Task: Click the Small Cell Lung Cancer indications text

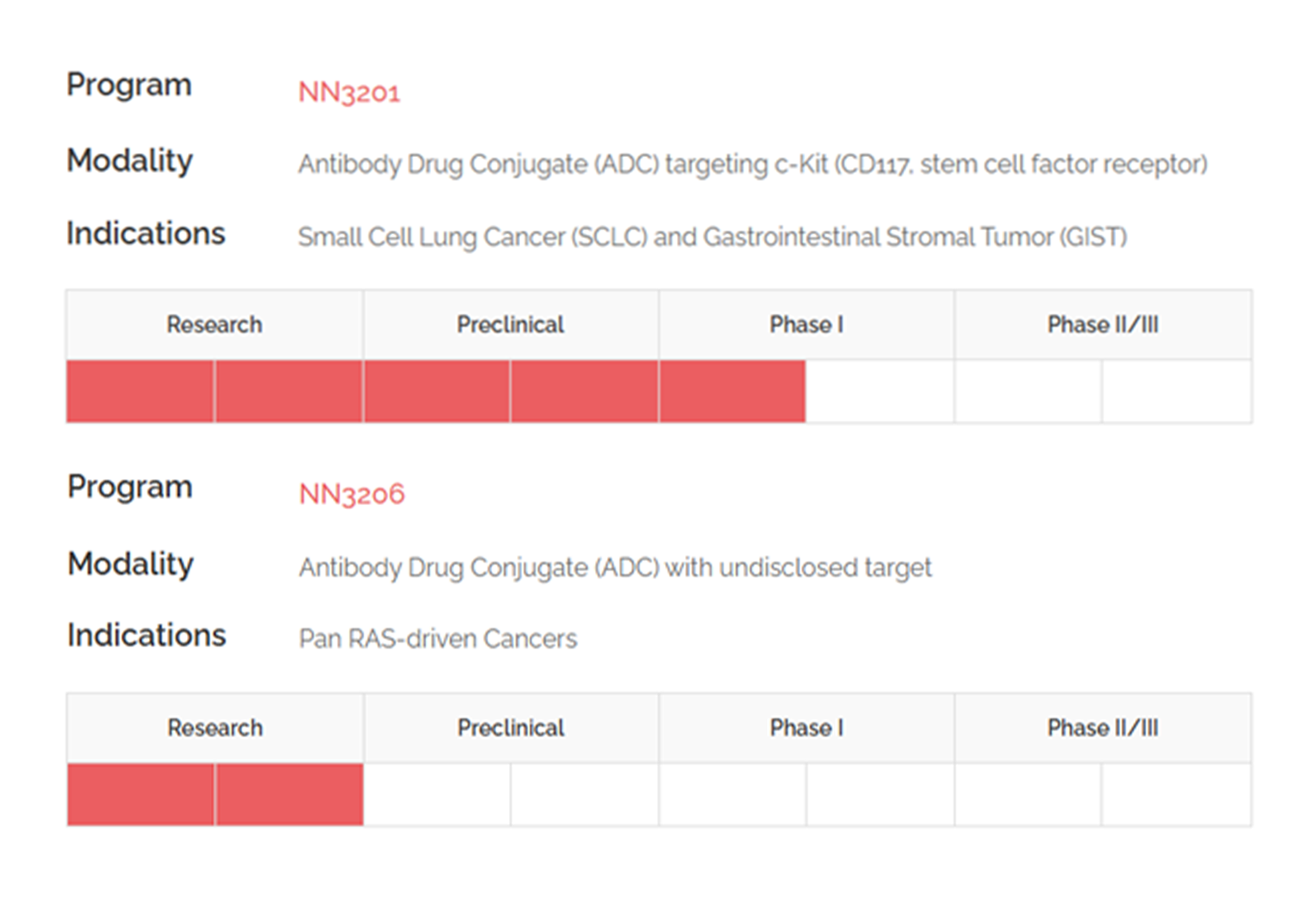Action: pyautogui.click(x=712, y=237)
